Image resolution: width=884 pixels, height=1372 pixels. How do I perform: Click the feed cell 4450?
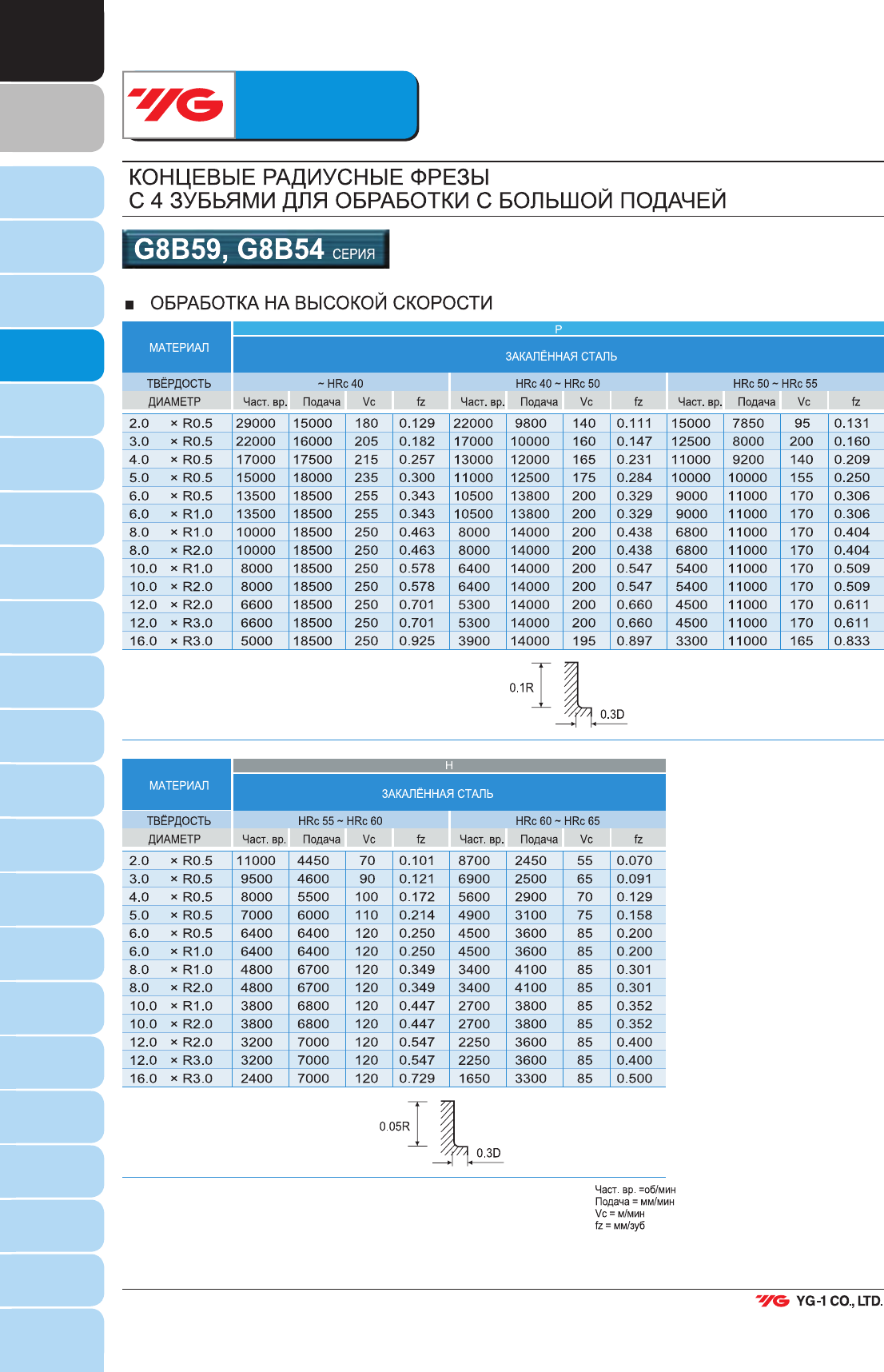(313, 860)
